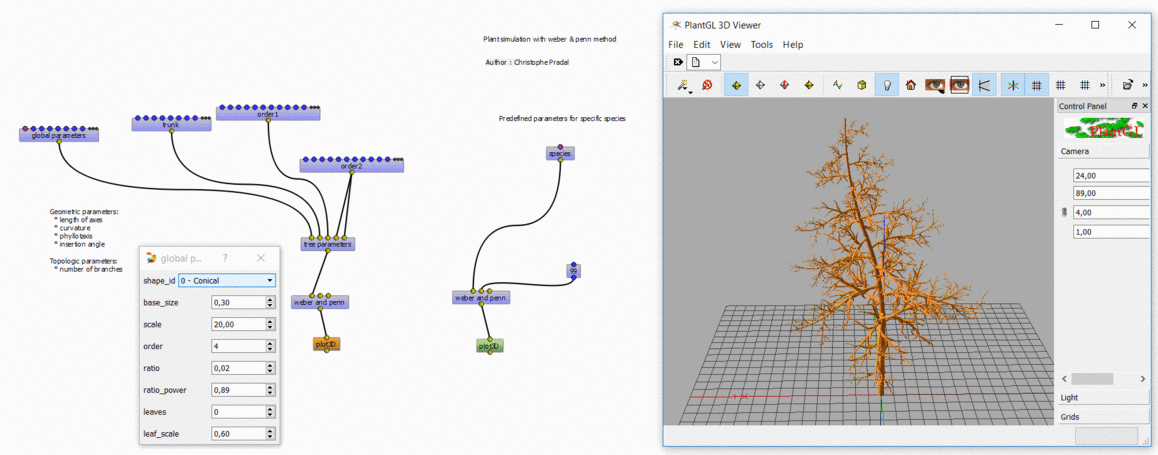Toggle the solid rendering mode button
The height and width of the screenshot is (455, 1158).
click(736, 85)
